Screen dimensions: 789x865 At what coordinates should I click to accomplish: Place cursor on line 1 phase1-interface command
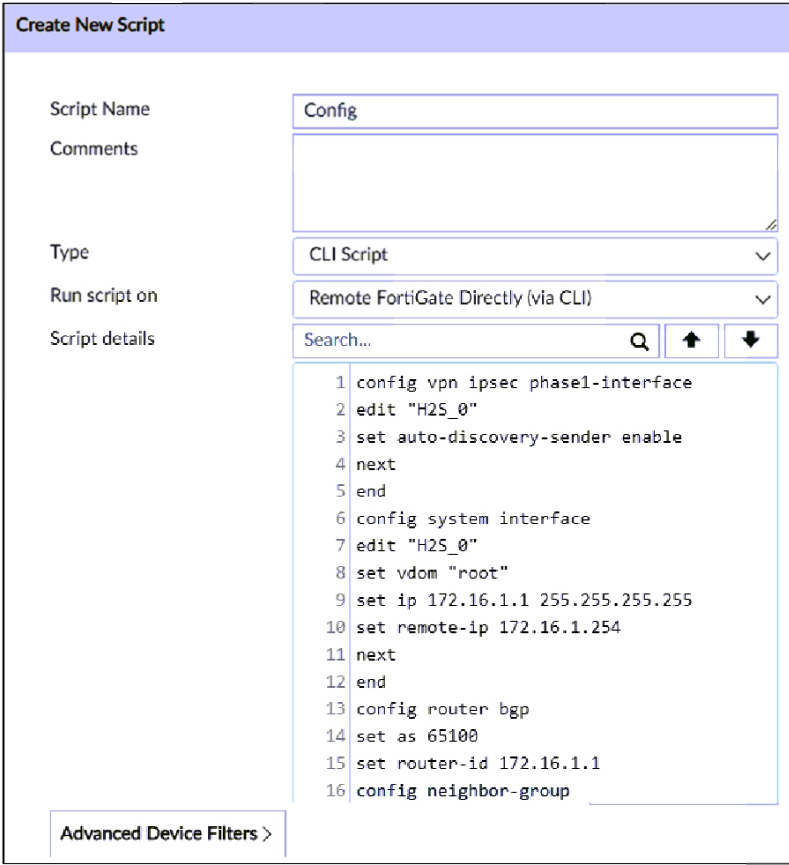524,383
